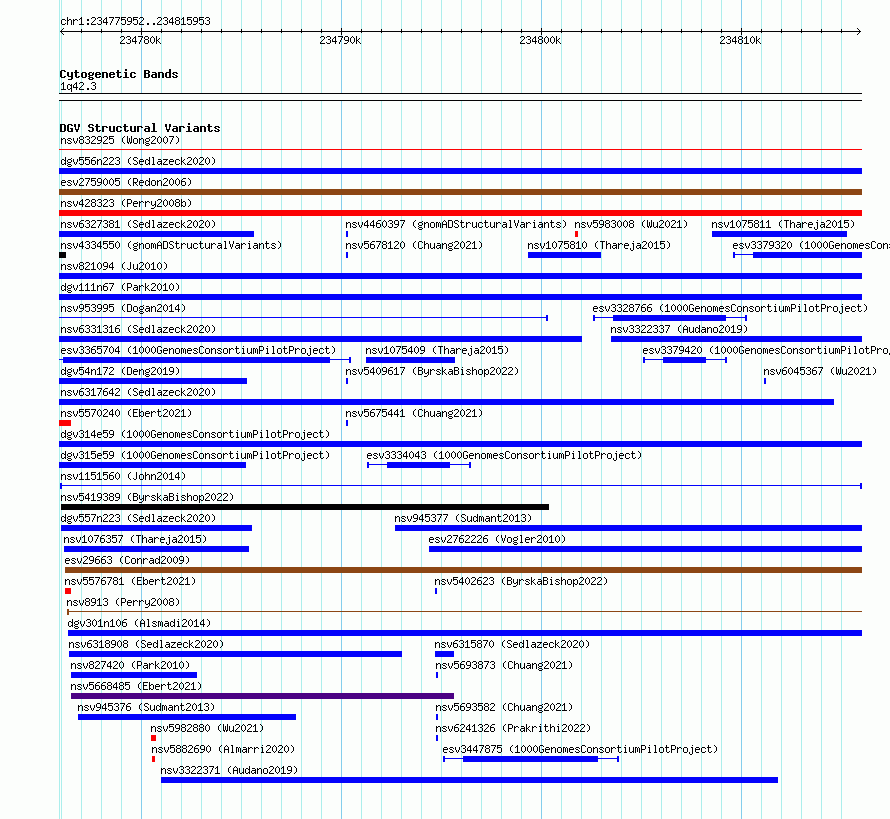Click nsv6317642 (Sedlazeck2020) label

point(138,392)
